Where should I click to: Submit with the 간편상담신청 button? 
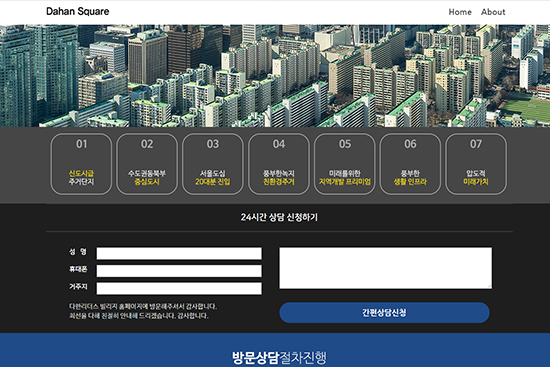click(x=384, y=313)
